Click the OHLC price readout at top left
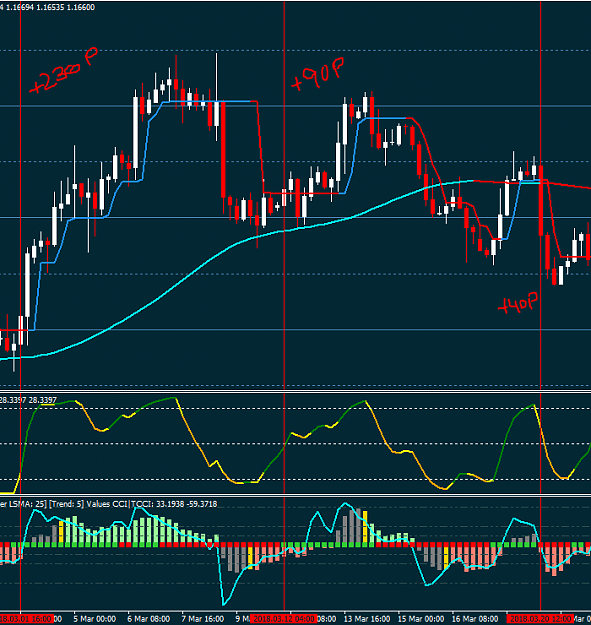The height and width of the screenshot is (625, 591). (x=48, y=7)
